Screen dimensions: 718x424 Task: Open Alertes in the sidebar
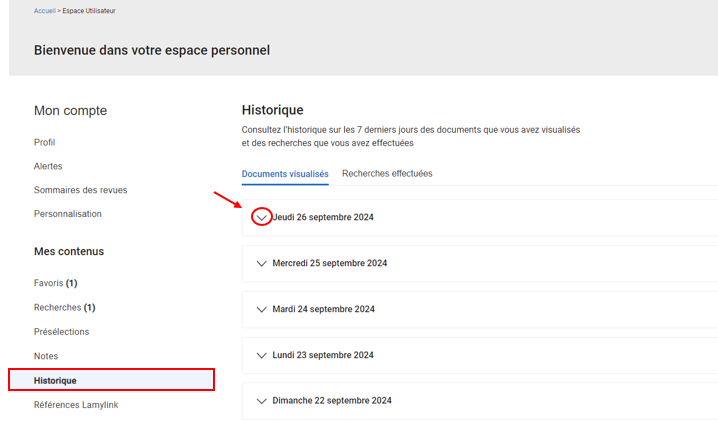[48, 166]
